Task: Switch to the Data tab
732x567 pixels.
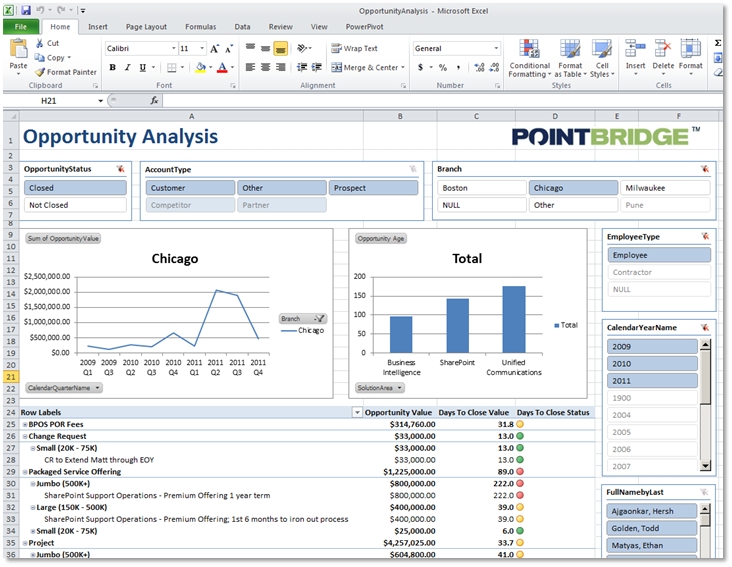Action: pos(242,27)
